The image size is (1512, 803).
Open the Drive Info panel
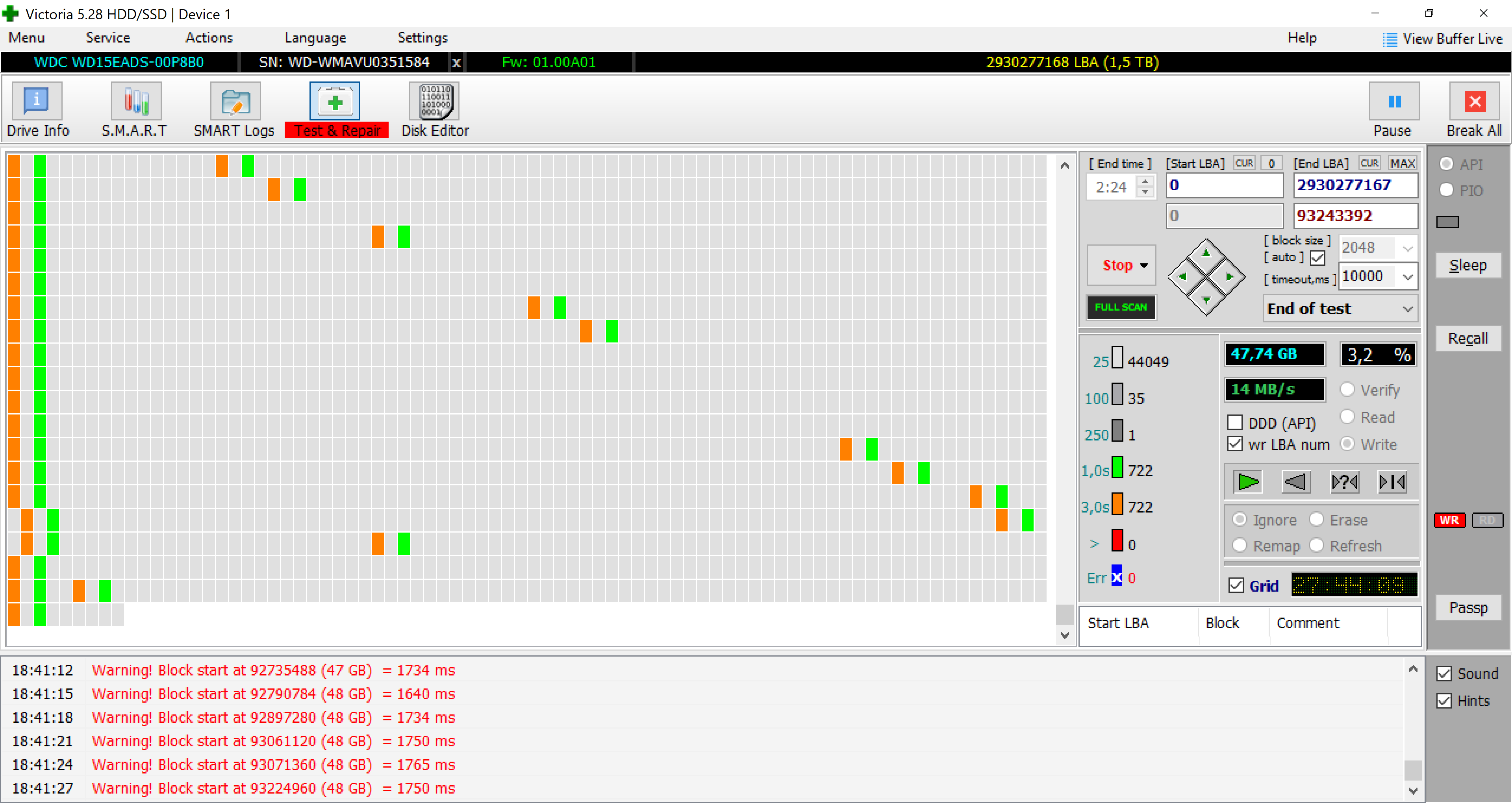coord(37,110)
